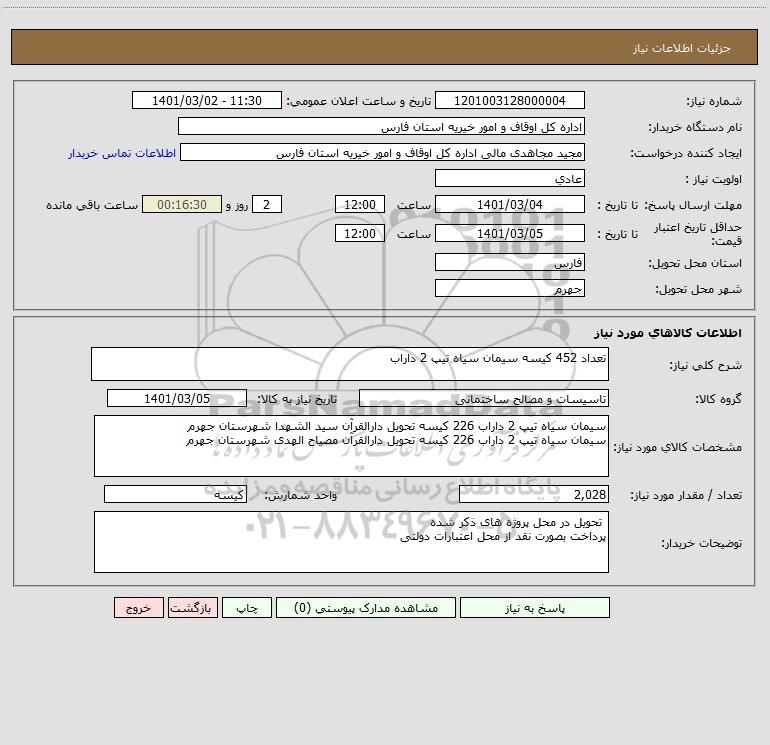Viewport: 770px width, 745px height.
Task: Click the quantity field 2,028
Action: point(534,494)
